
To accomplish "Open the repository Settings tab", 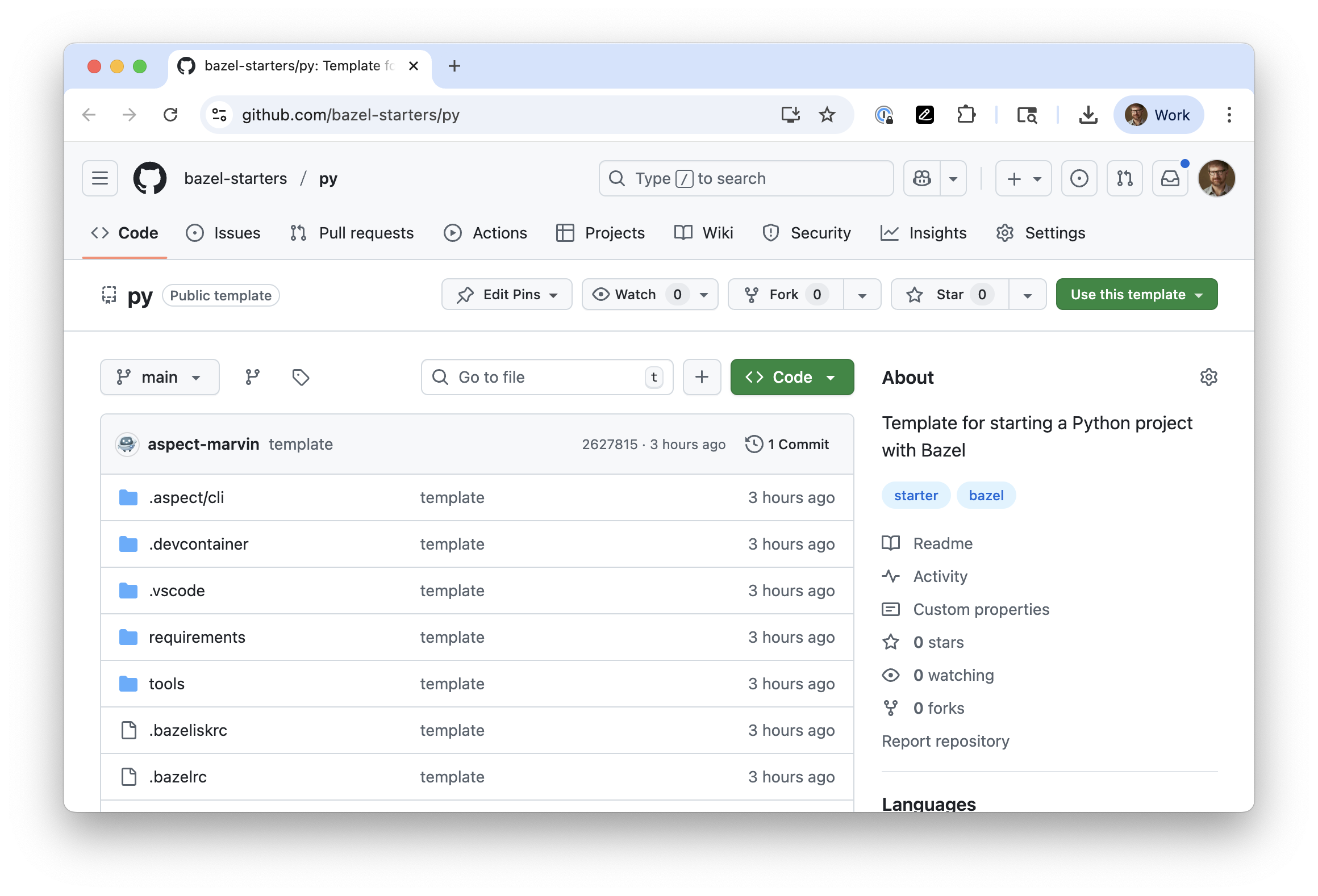I will [1041, 233].
